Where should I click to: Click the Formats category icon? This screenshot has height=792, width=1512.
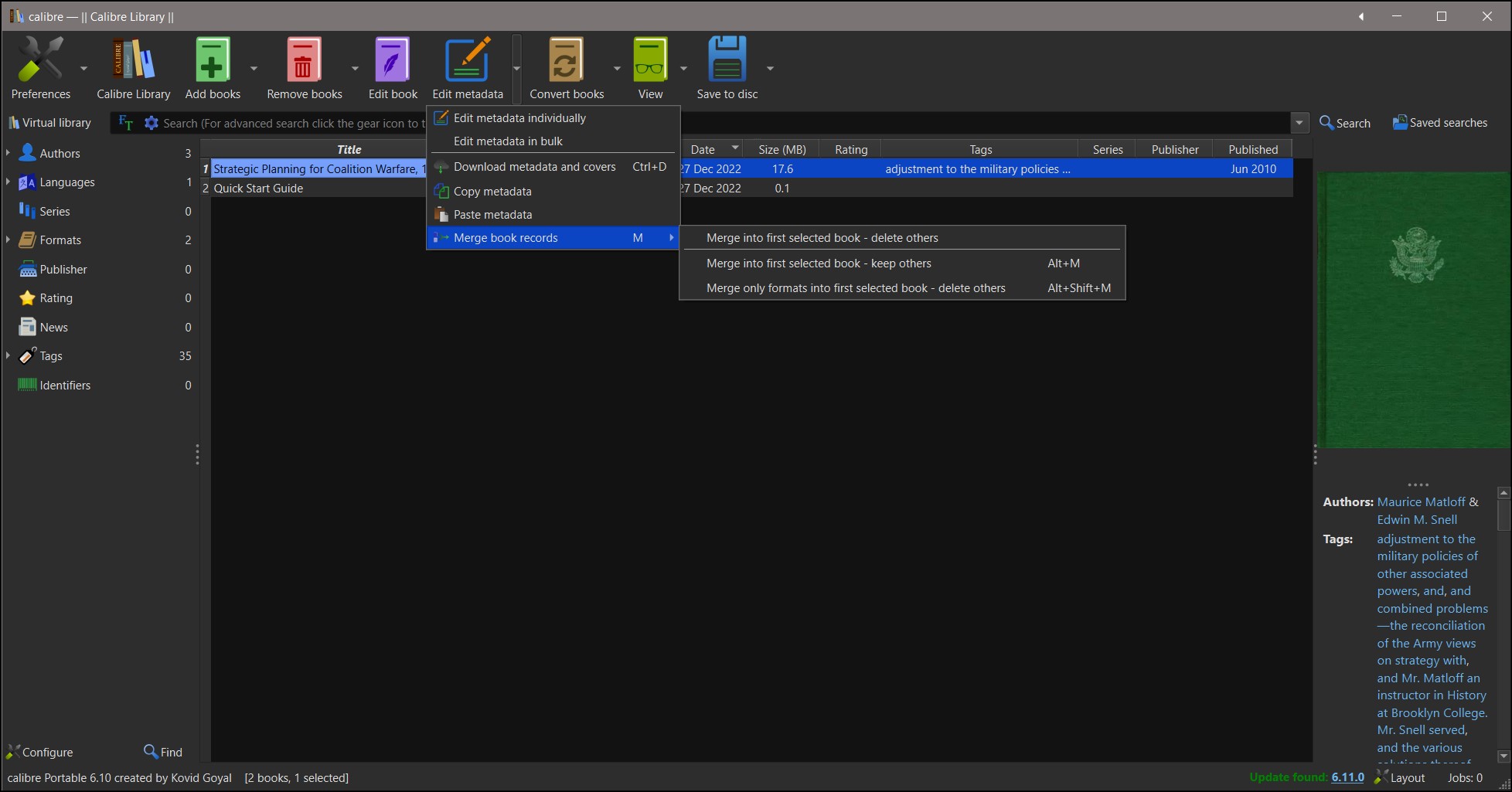click(x=27, y=240)
